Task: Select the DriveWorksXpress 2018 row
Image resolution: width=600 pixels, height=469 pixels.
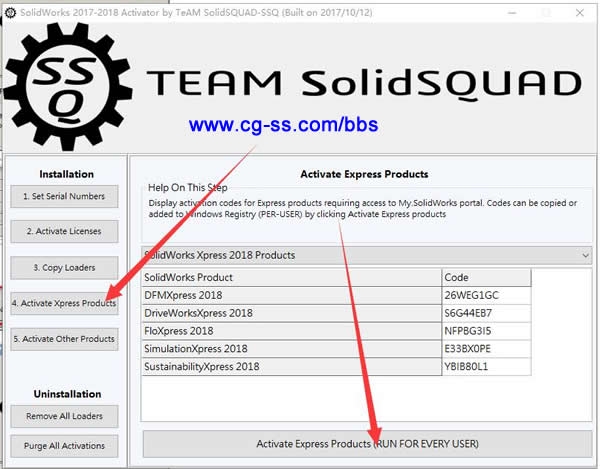Action: coord(291,313)
